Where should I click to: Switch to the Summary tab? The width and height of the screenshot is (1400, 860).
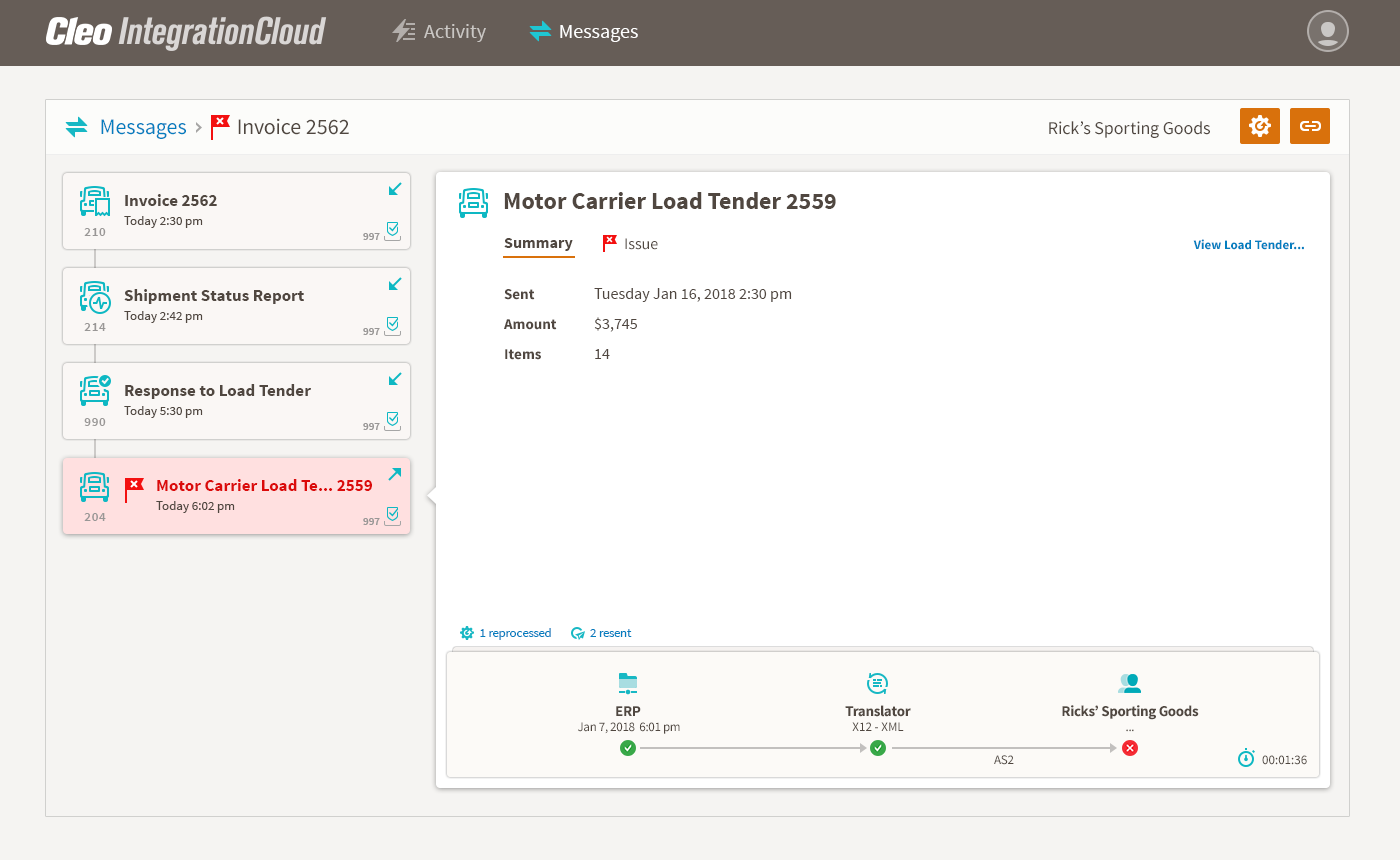pyautogui.click(x=538, y=243)
